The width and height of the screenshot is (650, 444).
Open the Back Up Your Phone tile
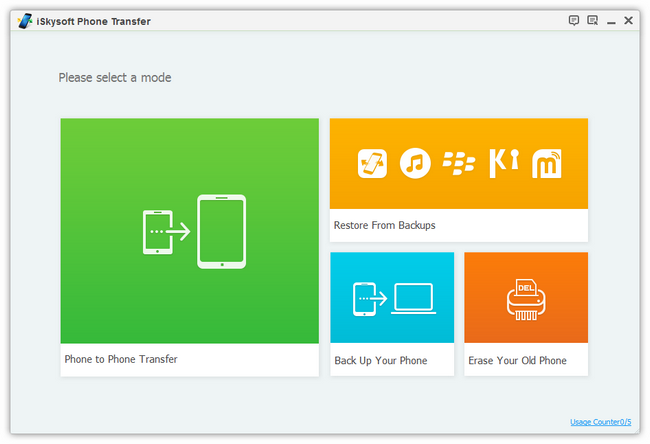392,314
